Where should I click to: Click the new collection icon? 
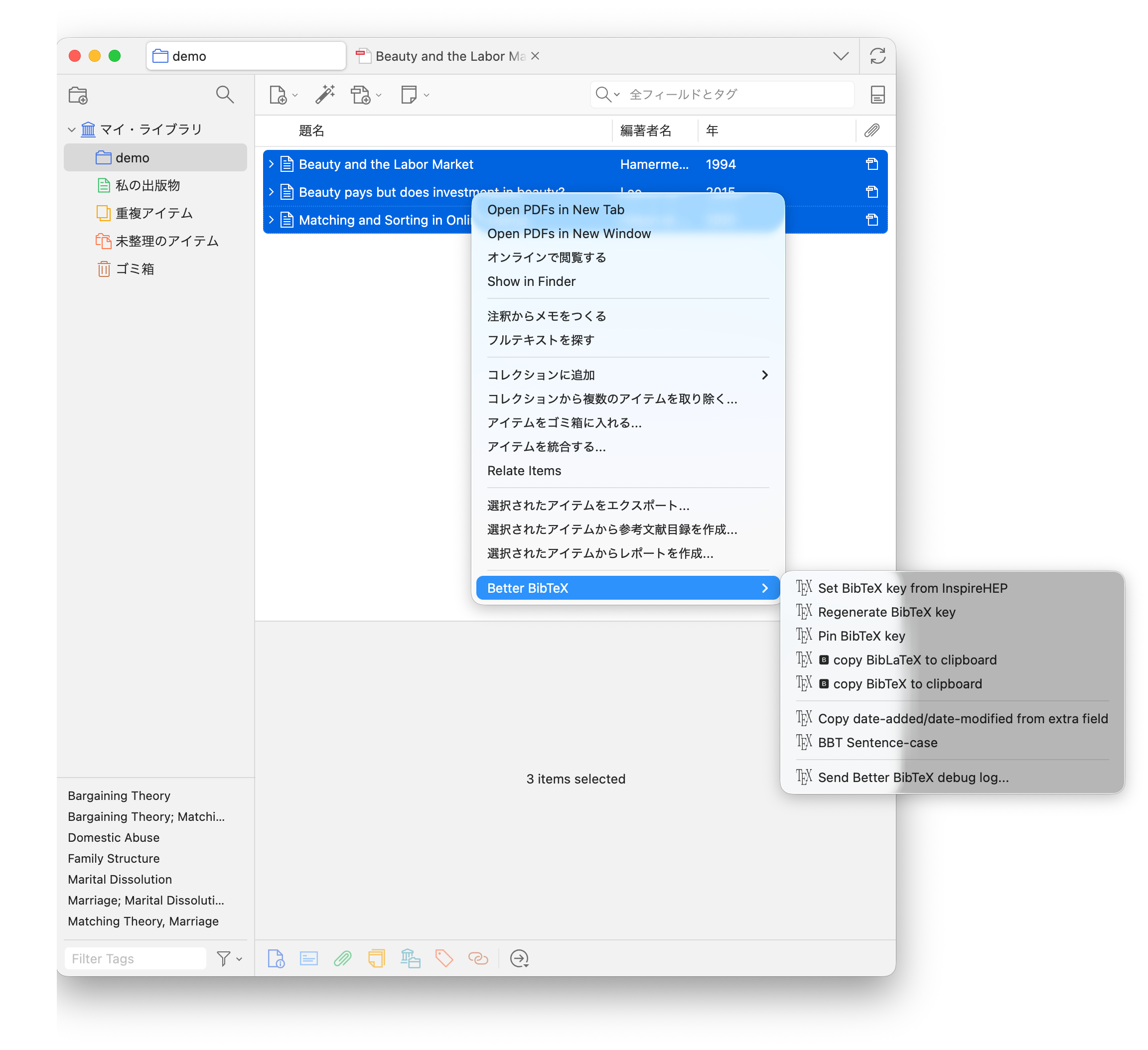pyautogui.click(x=78, y=95)
